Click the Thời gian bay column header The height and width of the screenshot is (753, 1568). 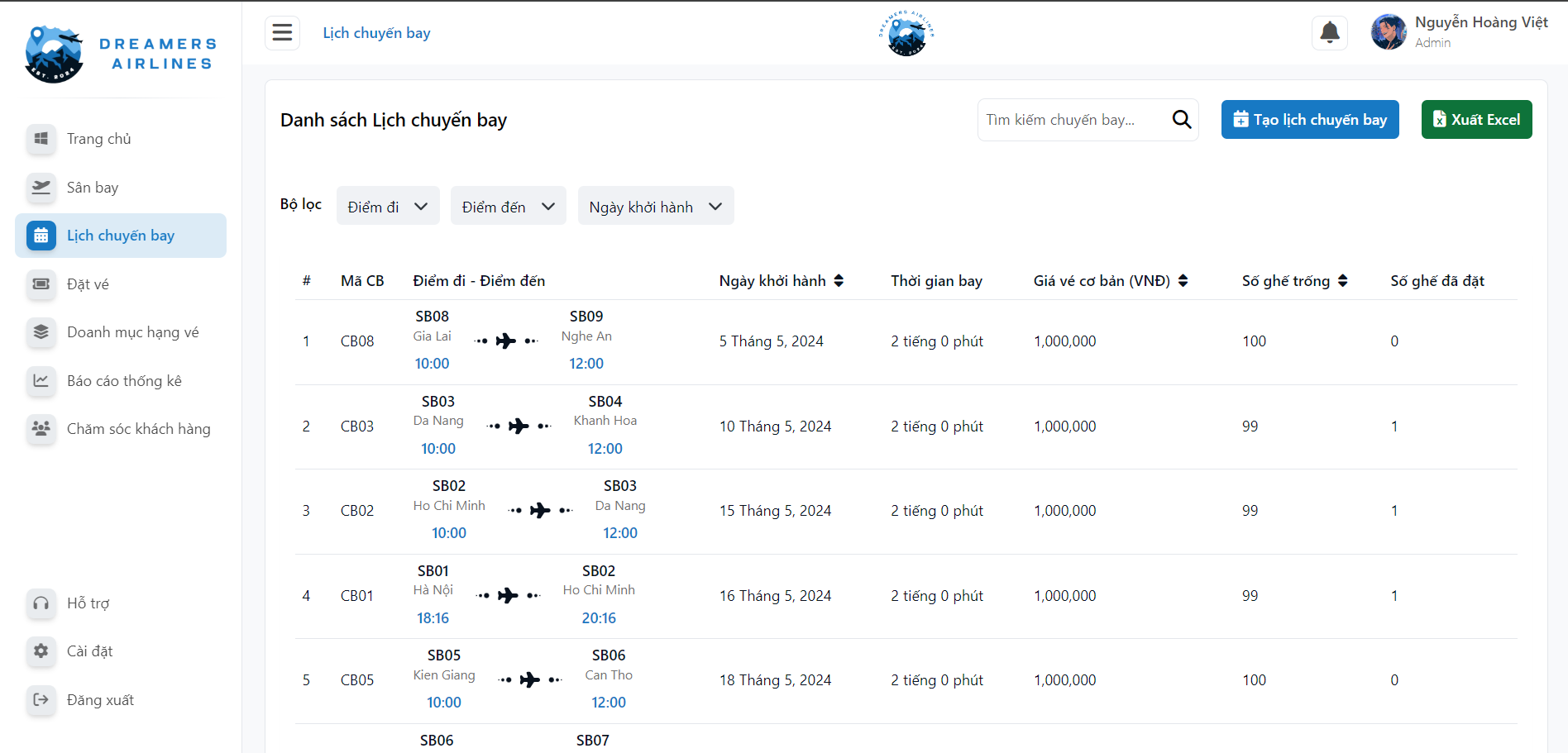point(937,281)
